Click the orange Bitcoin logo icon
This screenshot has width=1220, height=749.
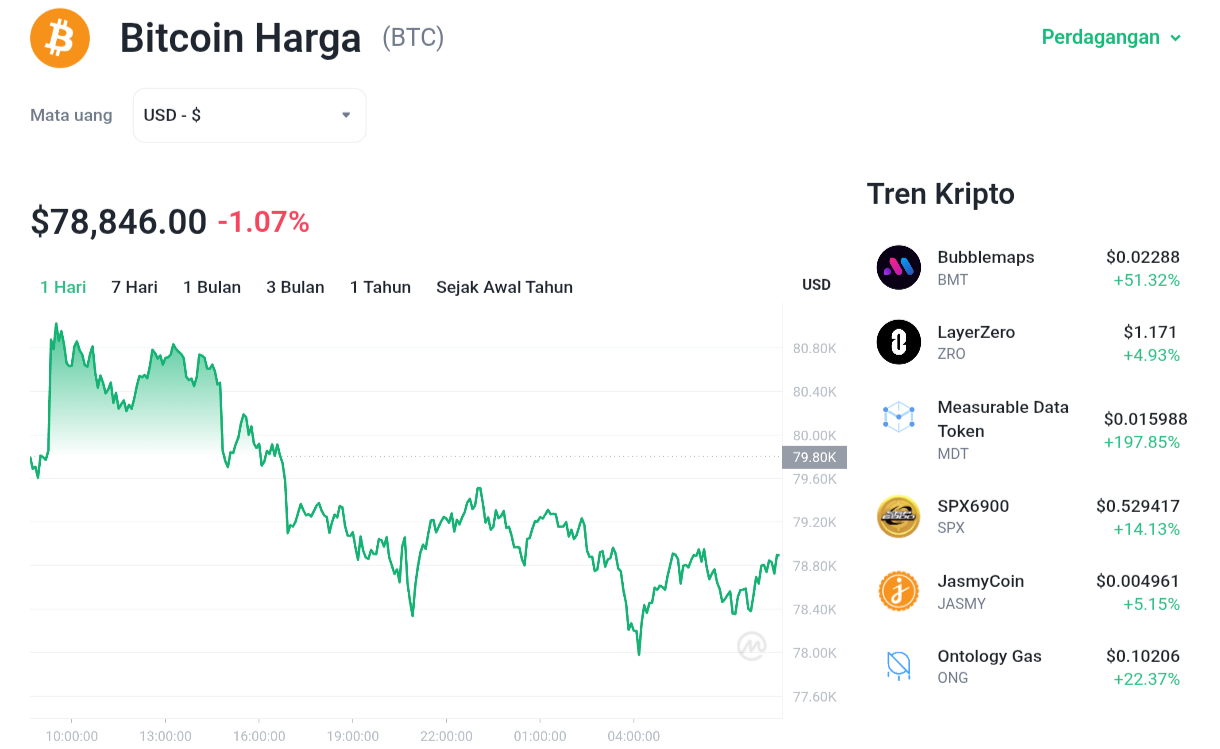60,38
